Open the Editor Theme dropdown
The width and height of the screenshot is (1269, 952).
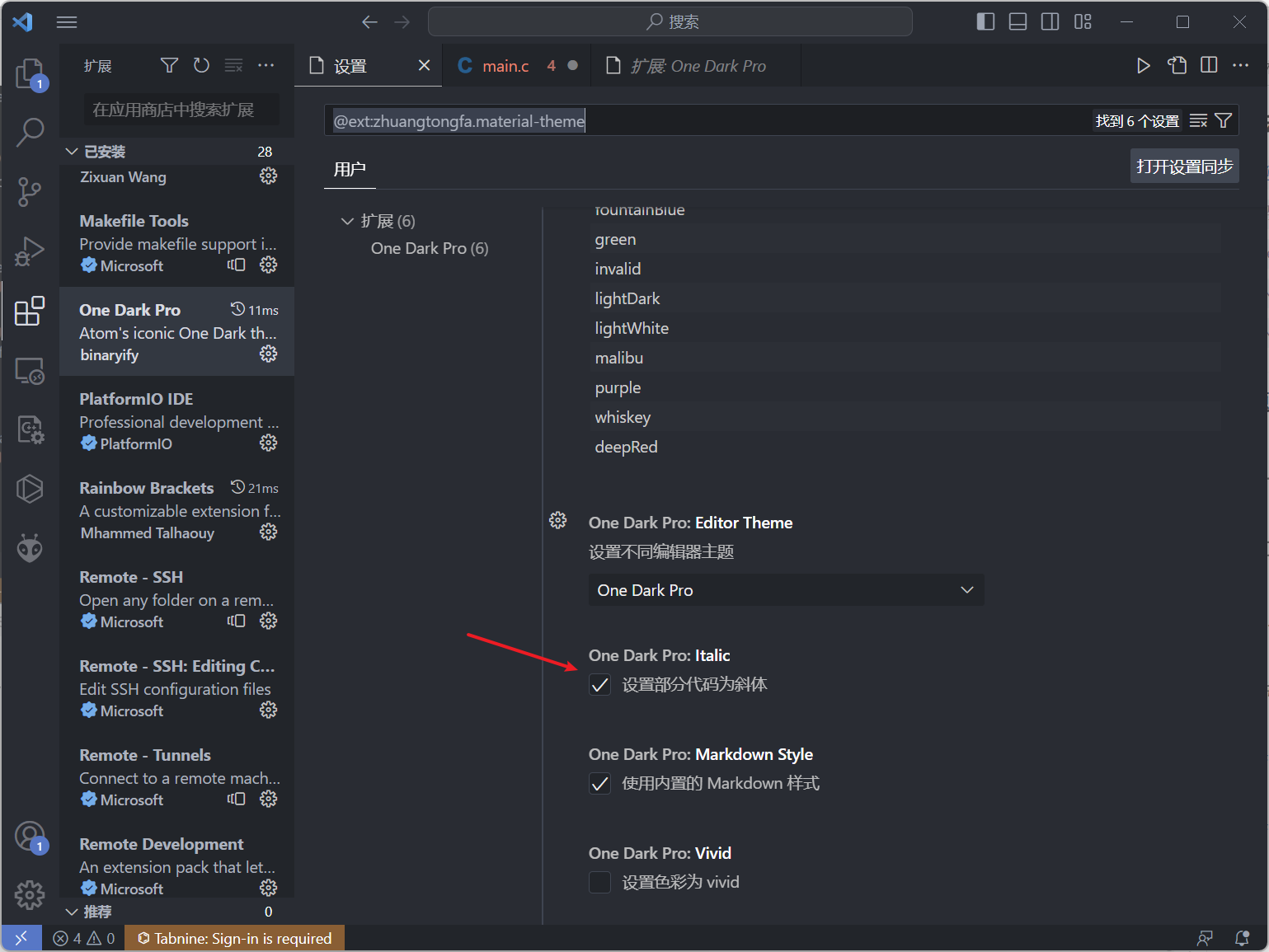coord(785,589)
